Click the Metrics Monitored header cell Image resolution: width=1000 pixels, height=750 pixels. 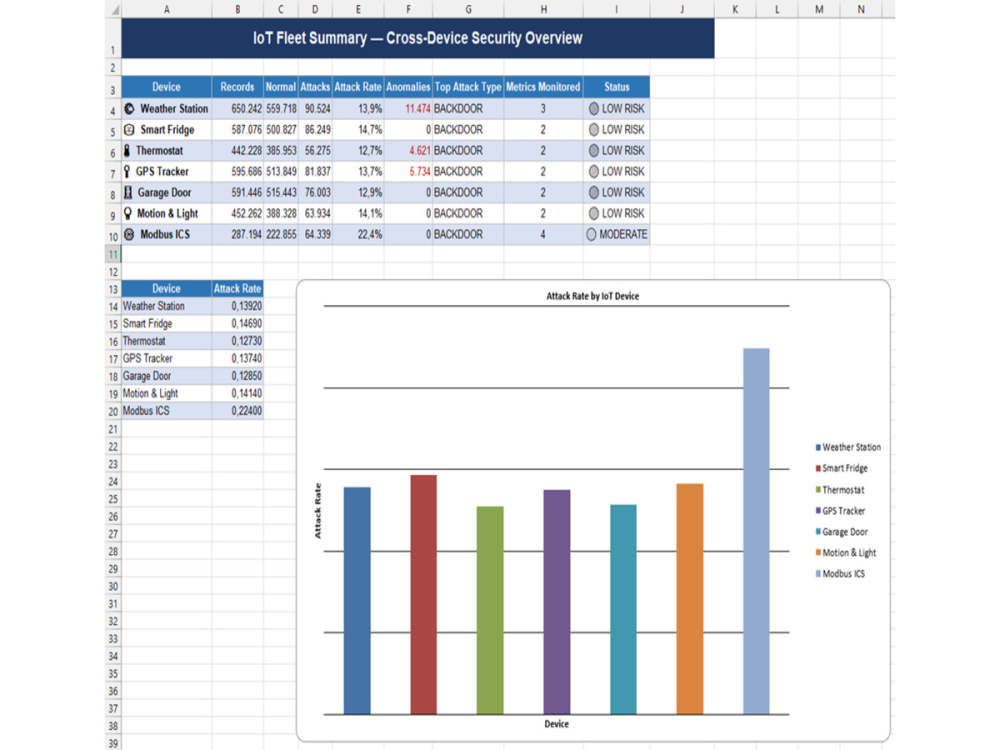click(543, 87)
